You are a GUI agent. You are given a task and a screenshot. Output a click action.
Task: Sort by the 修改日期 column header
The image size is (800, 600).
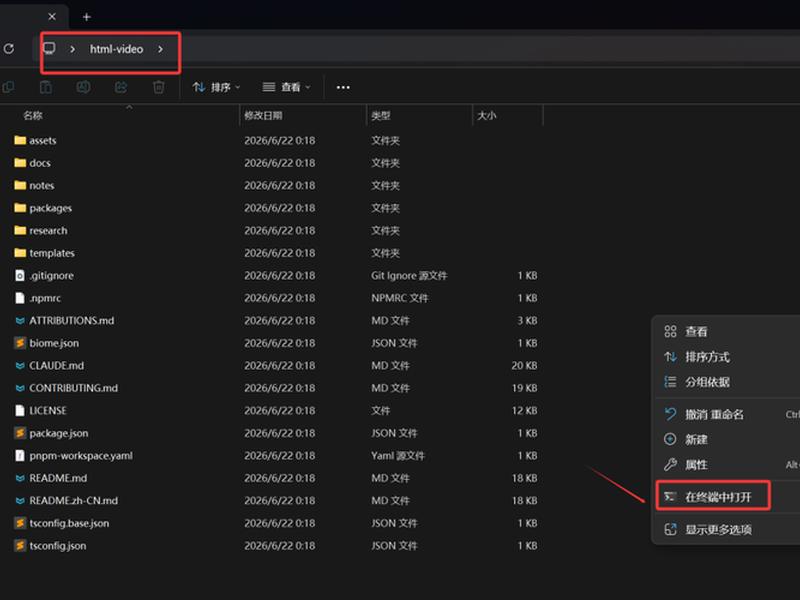pyautogui.click(x=263, y=115)
